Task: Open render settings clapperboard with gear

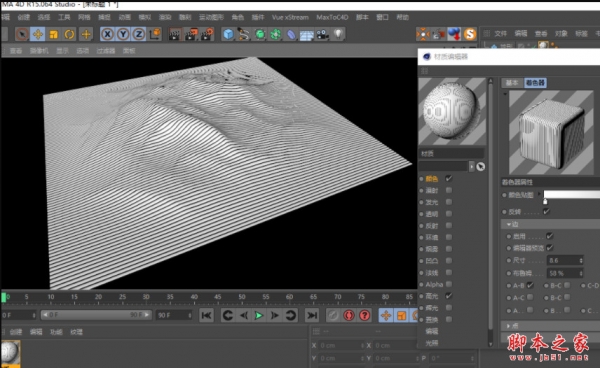Action: (x=207, y=34)
